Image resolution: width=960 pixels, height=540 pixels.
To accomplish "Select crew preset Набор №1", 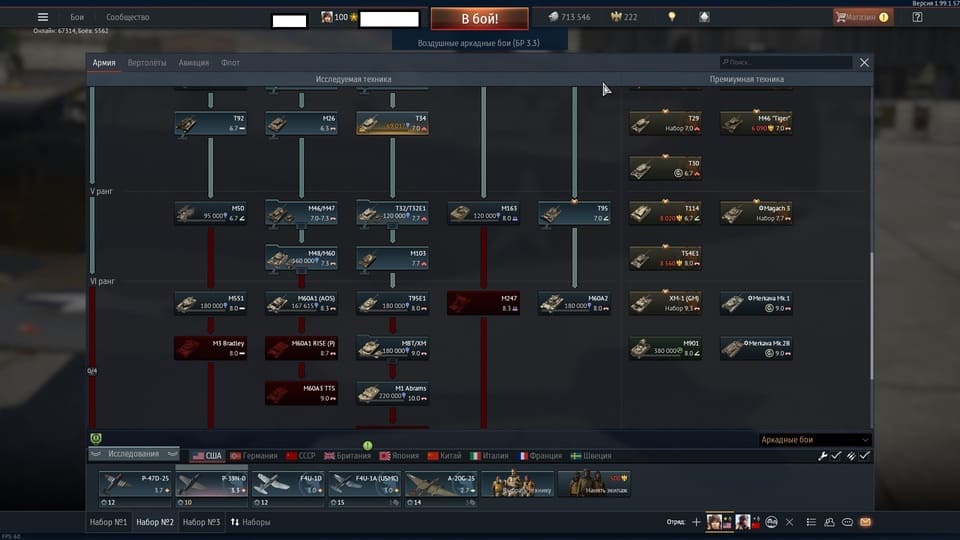I will pyautogui.click(x=108, y=522).
